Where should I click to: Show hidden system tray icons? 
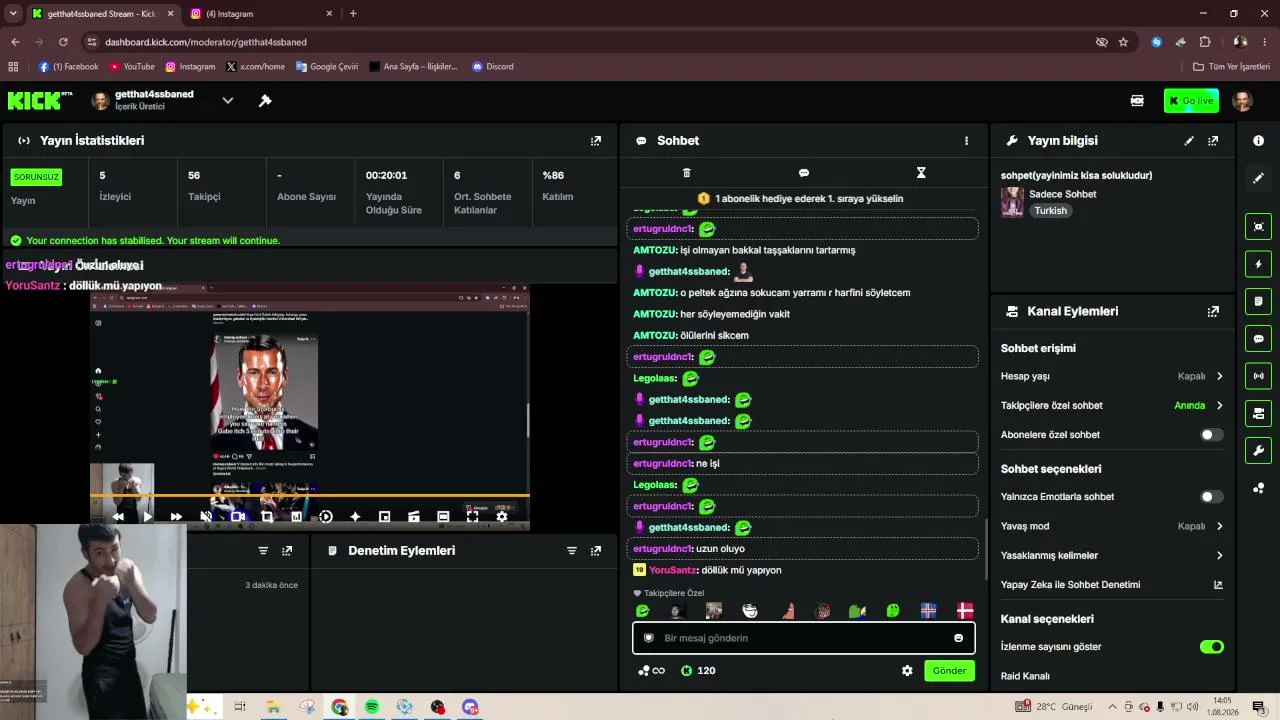1112,707
